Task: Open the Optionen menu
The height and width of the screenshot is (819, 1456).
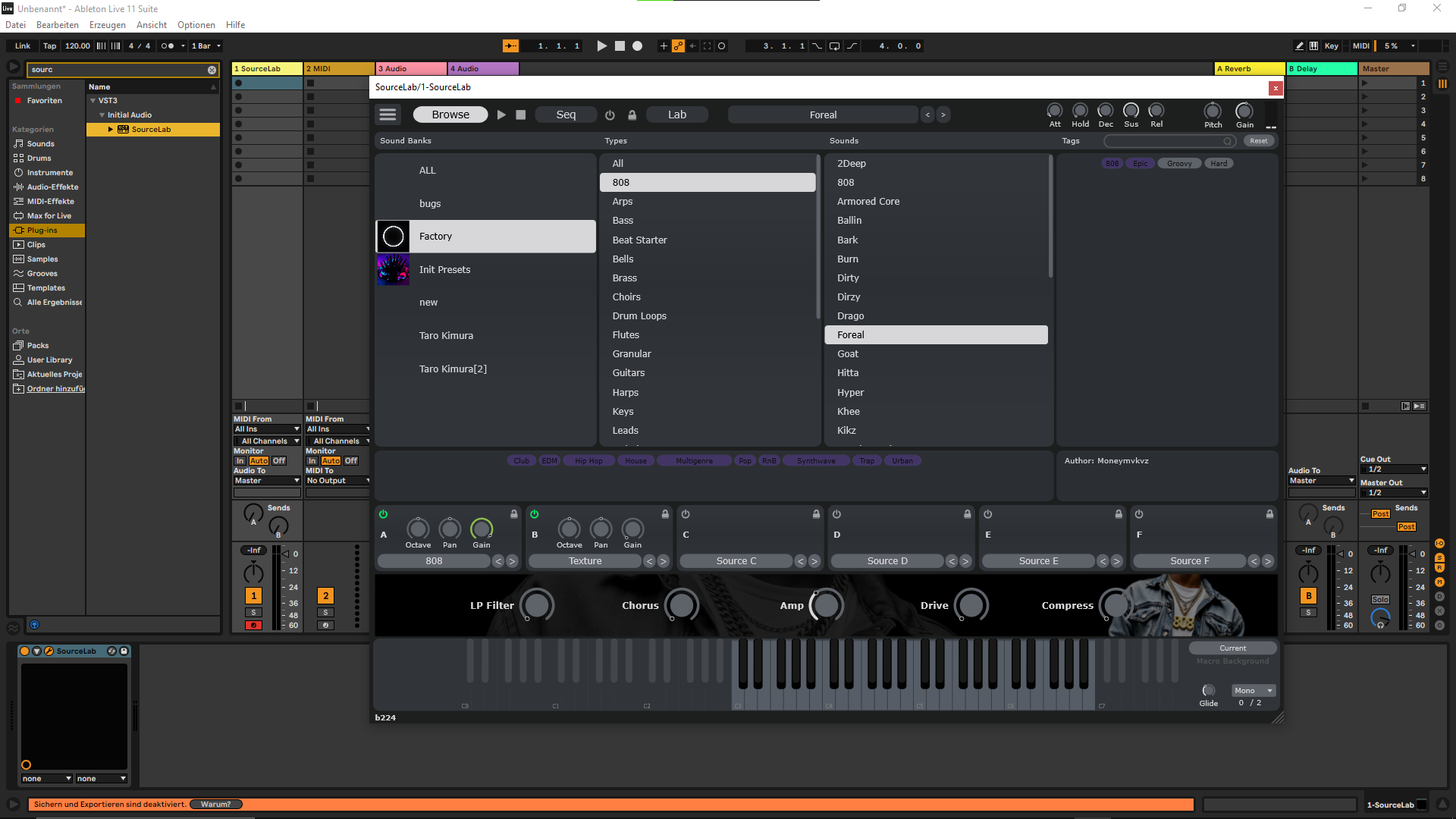Action: [196, 25]
